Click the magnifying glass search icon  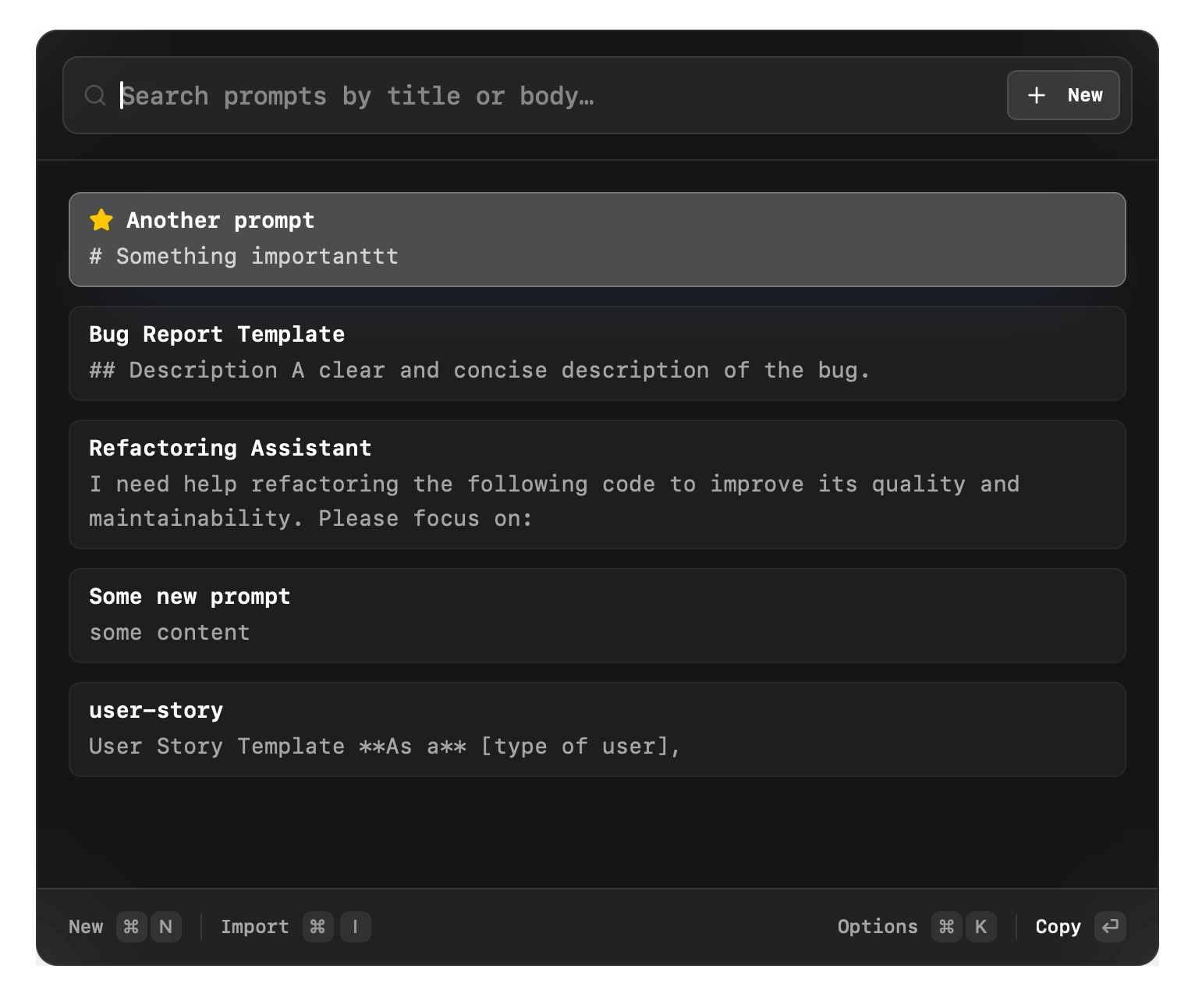point(95,95)
